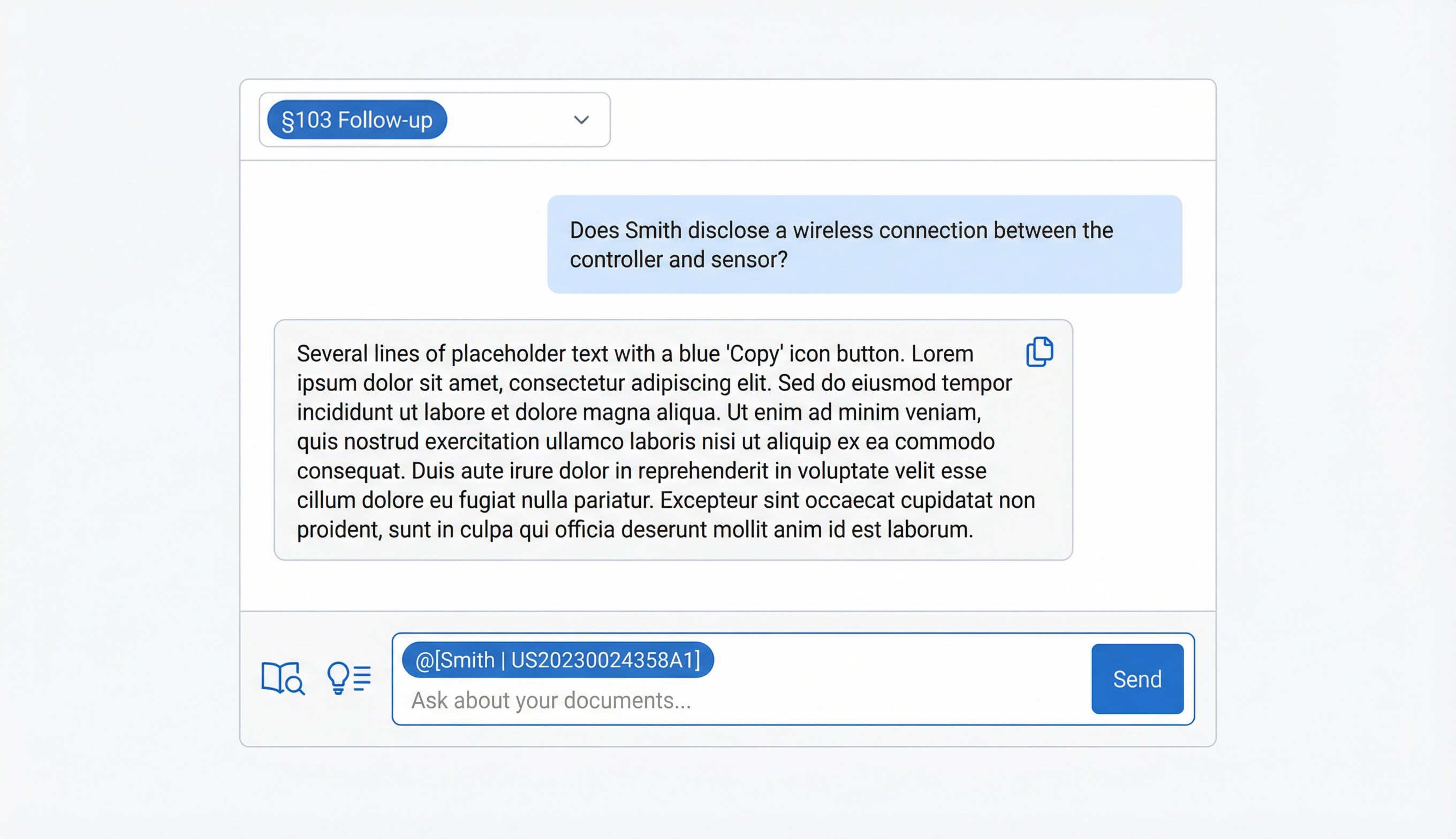Remove the Smith US20230024358A1 mention chip

558,659
